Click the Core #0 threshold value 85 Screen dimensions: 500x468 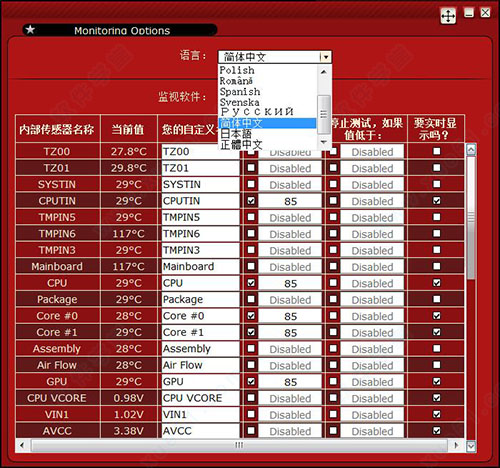290,316
